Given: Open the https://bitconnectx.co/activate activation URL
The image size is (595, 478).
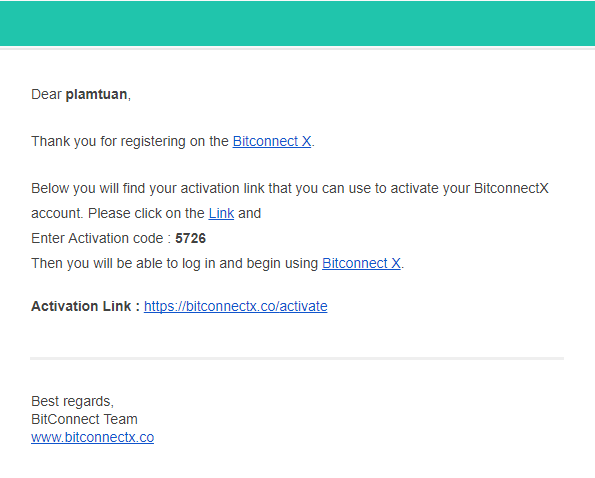Looking at the screenshot, I should 236,306.
